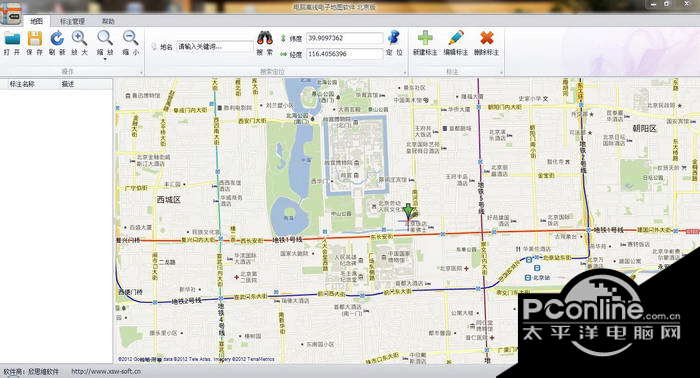Click the 编辑标注 pencil icon
Screen dimensions: 700x378
click(x=455, y=38)
